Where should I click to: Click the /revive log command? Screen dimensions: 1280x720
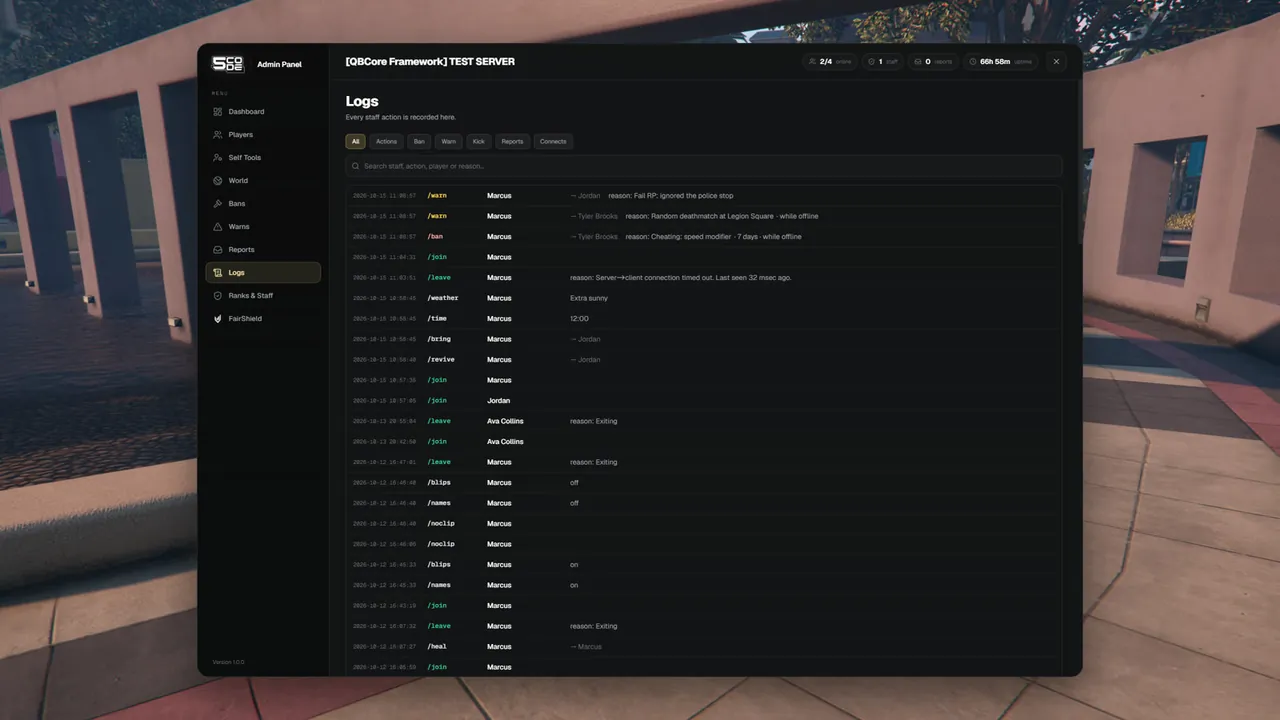441,360
